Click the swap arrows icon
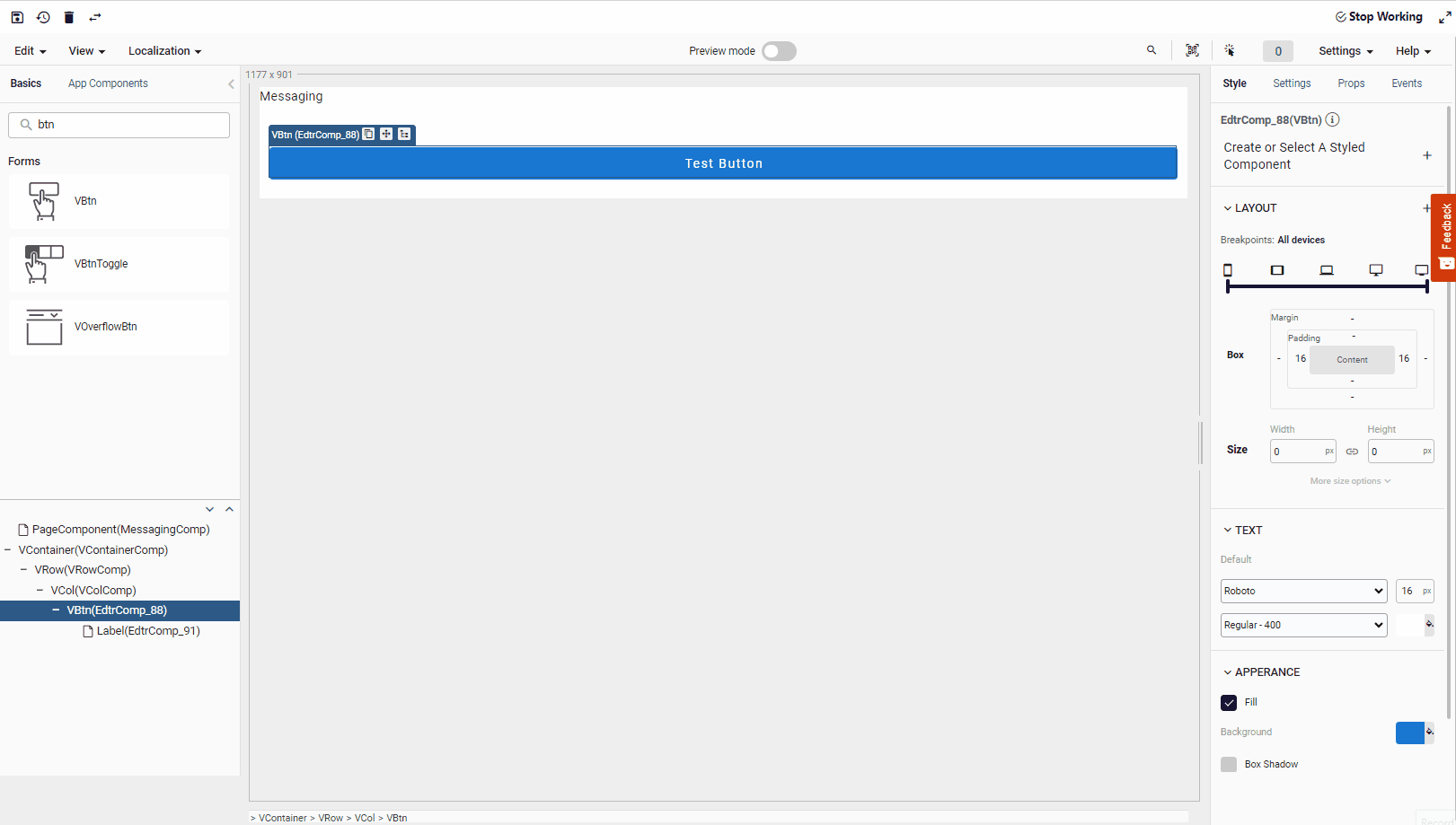Image resolution: width=1456 pixels, height=825 pixels. (x=95, y=17)
